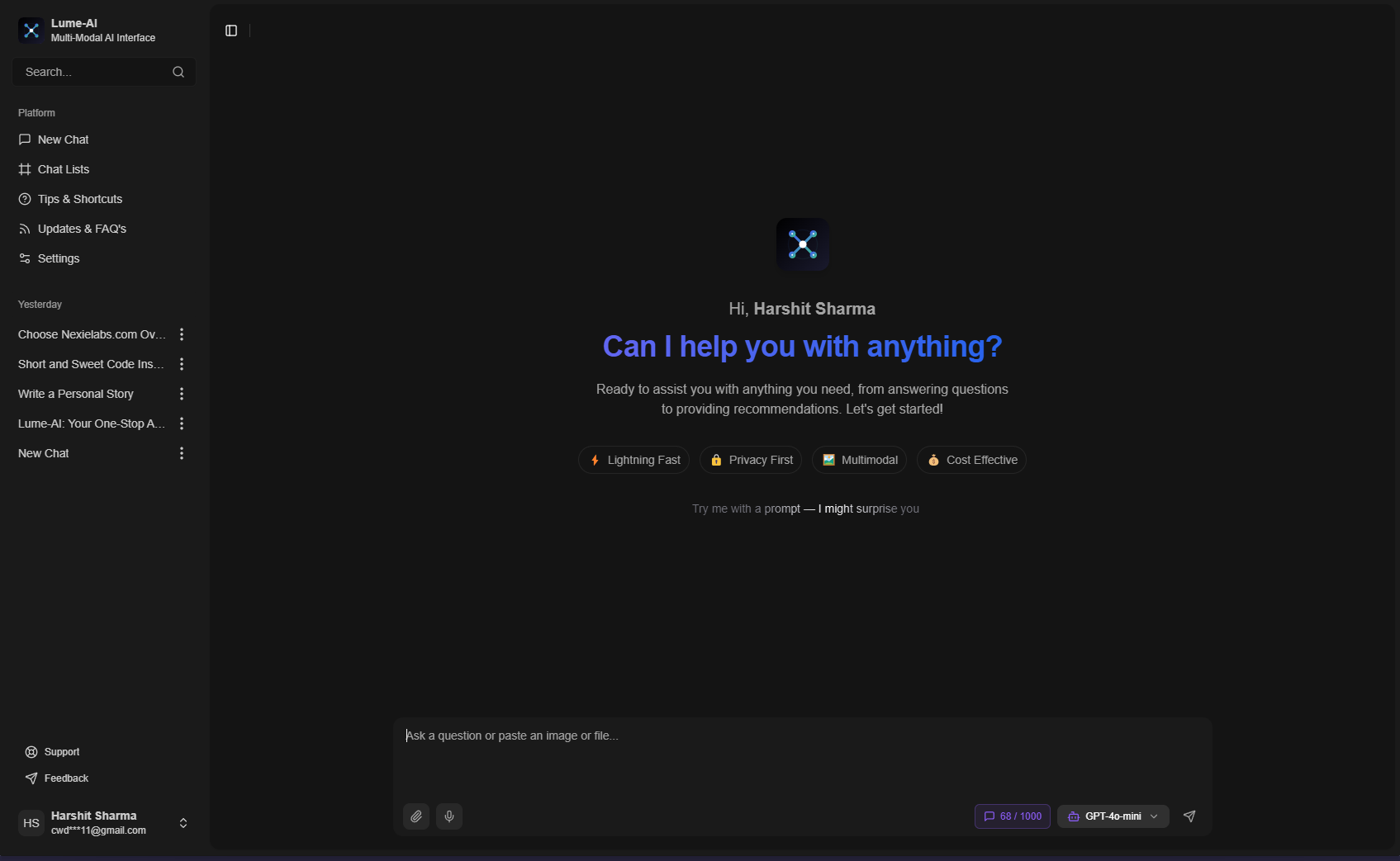1400x861 pixels.
Task: Click the center Lume-AI logo
Action: 803,244
